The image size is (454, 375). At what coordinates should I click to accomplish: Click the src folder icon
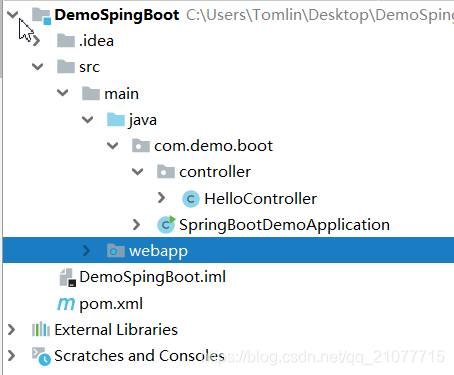66,66
